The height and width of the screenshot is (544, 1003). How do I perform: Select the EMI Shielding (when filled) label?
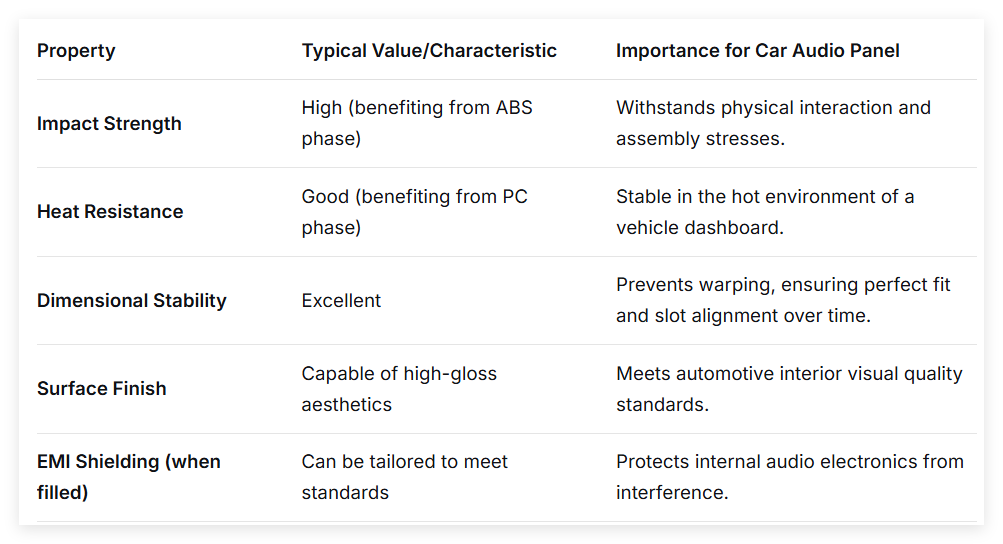129,477
